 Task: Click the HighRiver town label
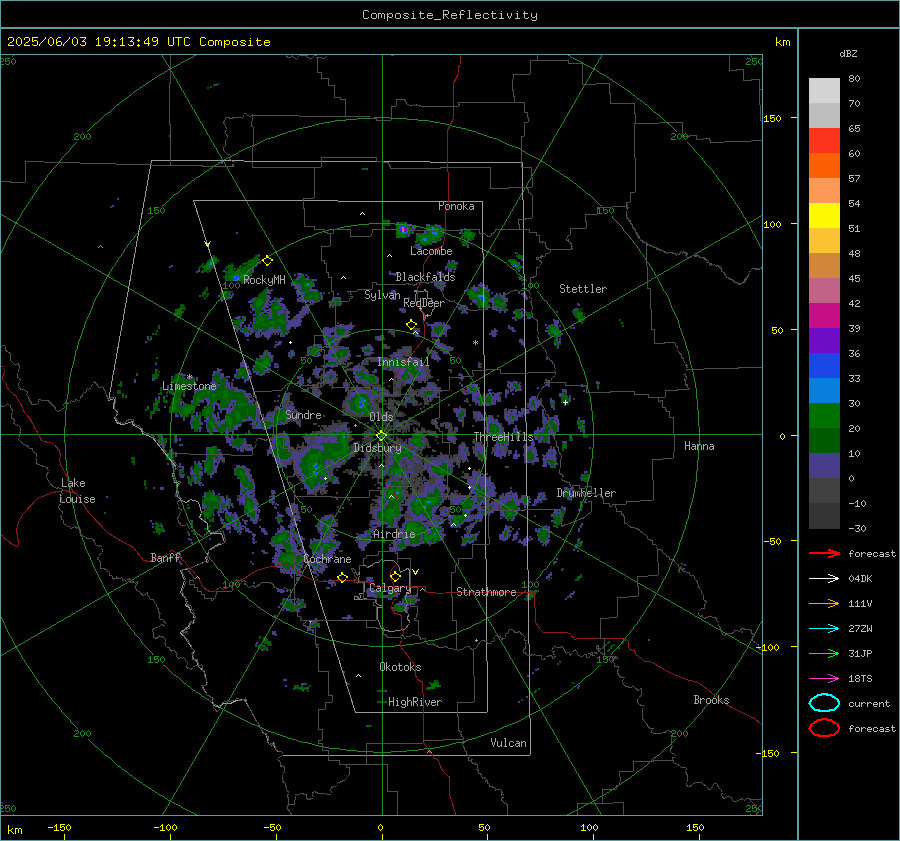click(415, 702)
